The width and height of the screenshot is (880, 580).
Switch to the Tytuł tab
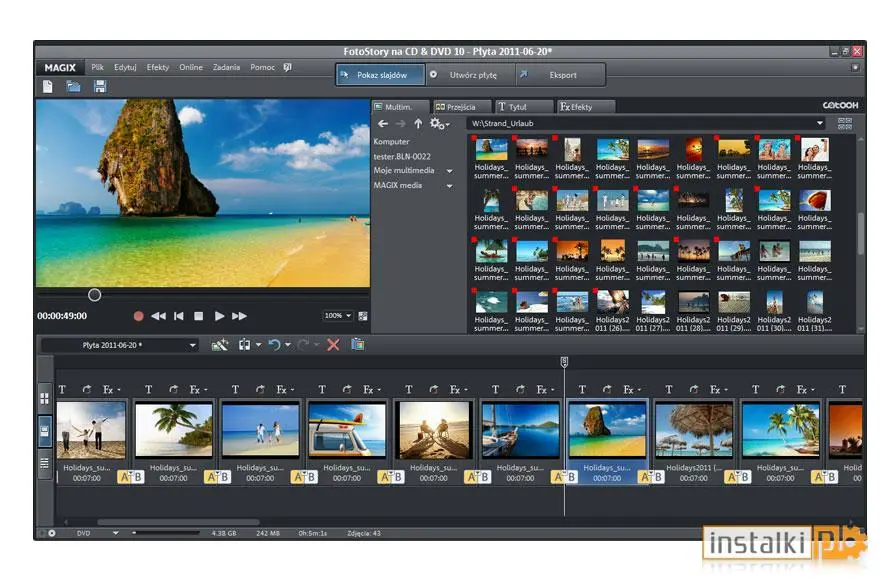pos(522,107)
